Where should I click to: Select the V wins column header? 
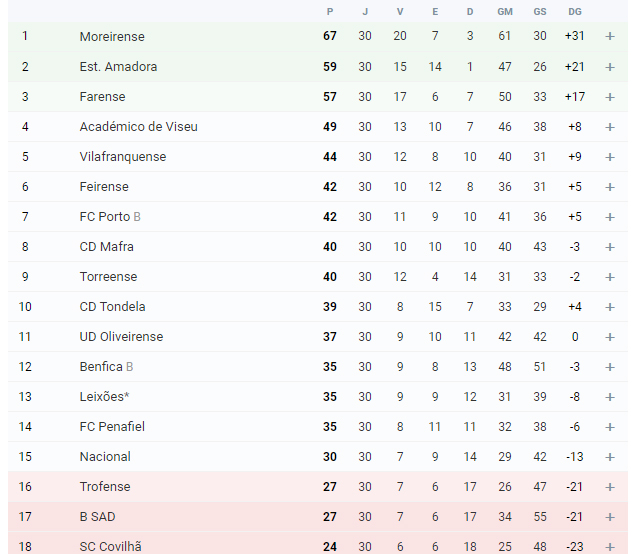coord(400,12)
